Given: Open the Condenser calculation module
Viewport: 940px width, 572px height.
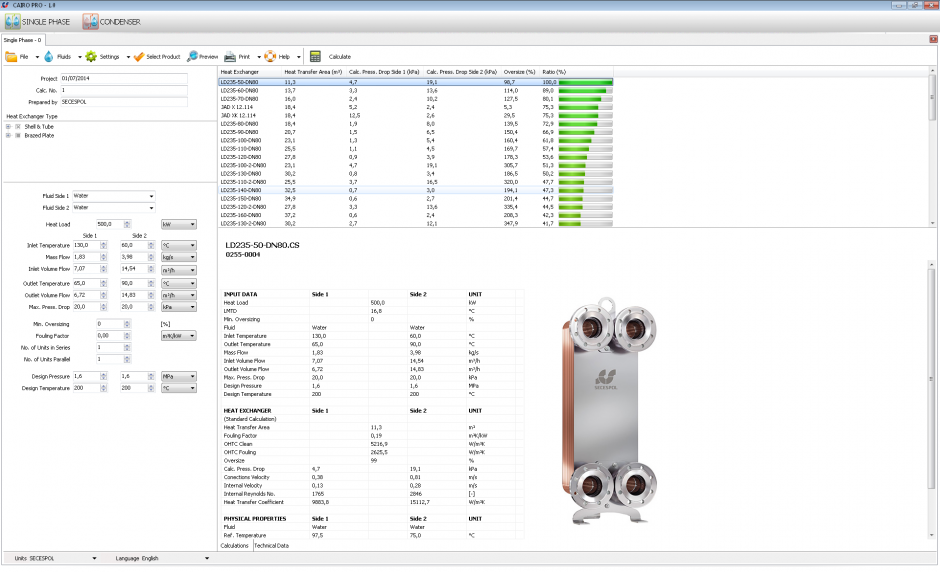Looking at the screenshot, I should [112, 22].
